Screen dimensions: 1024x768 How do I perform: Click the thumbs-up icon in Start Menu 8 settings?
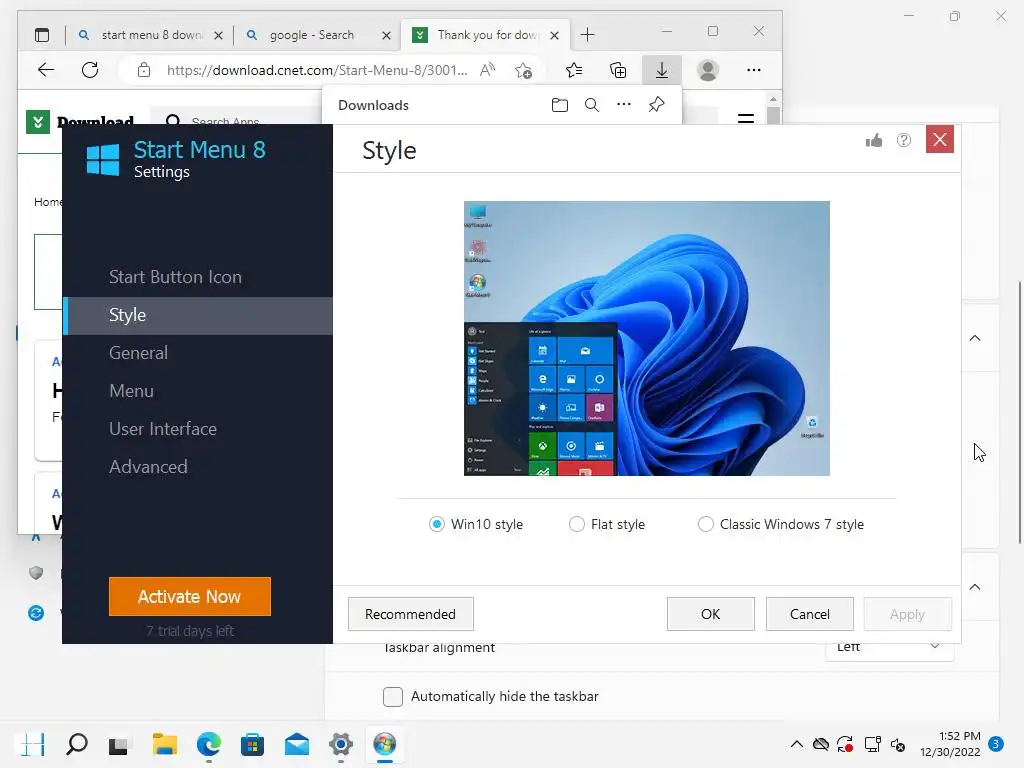click(x=874, y=140)
